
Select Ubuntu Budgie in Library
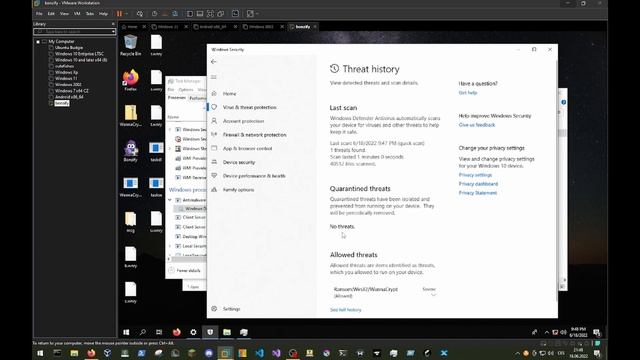click(69, 48)
